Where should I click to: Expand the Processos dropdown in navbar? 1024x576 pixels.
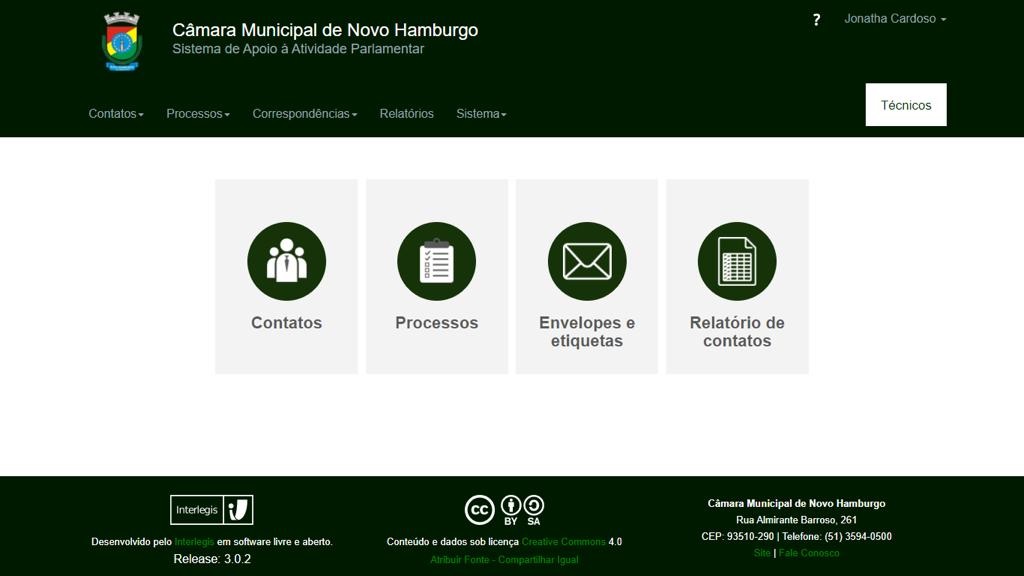tap(198, 114)
